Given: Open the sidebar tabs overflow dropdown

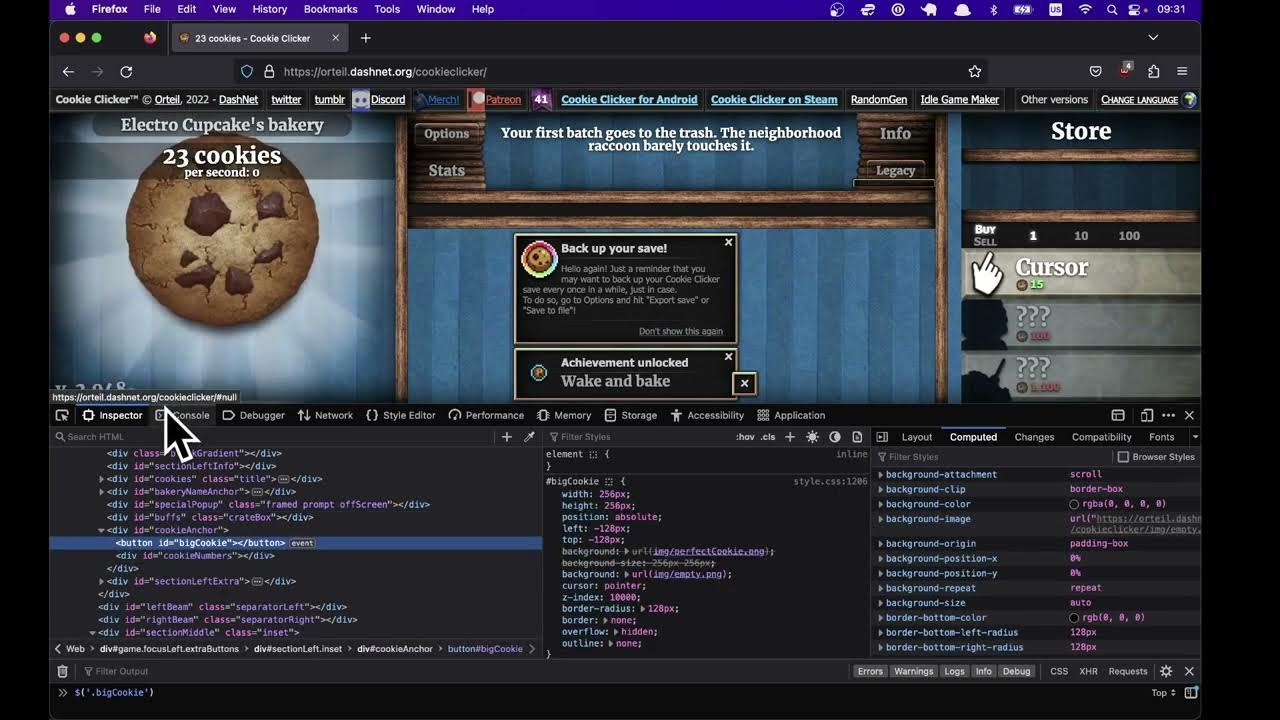Looking at the screenshot, I should [1194, 437].
